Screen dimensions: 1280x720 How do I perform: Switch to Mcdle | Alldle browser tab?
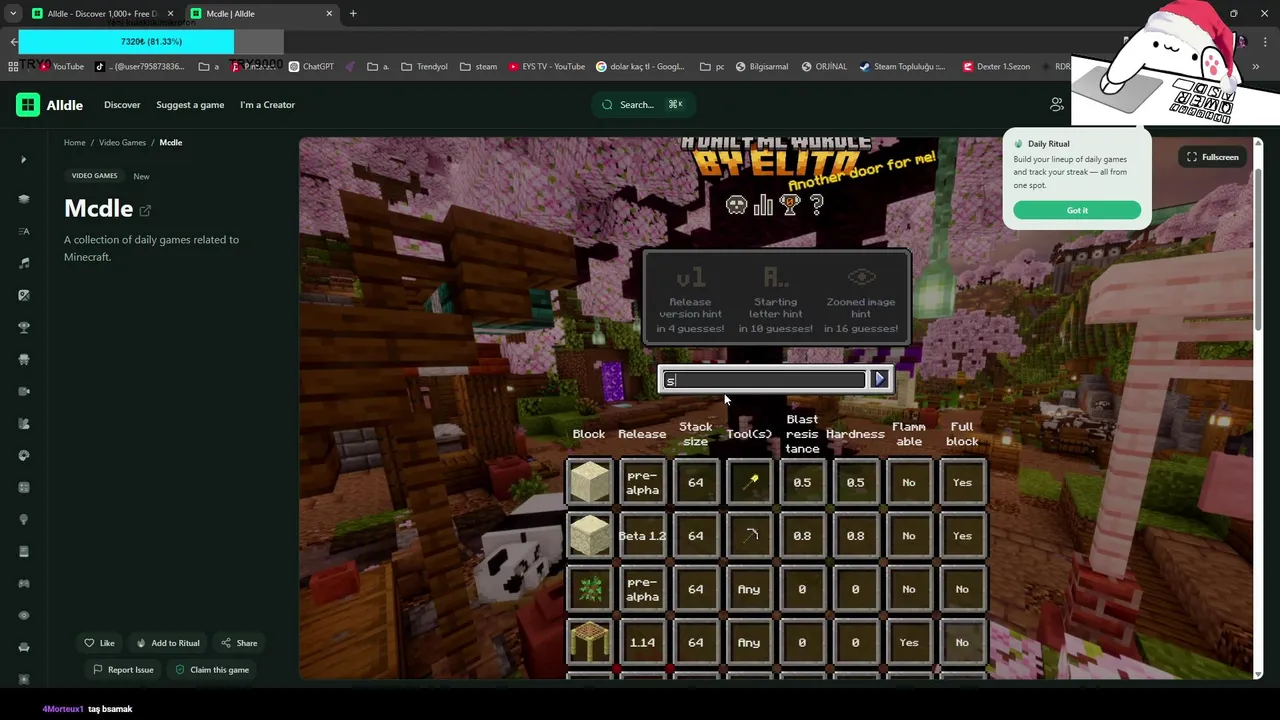click(261, 14)
